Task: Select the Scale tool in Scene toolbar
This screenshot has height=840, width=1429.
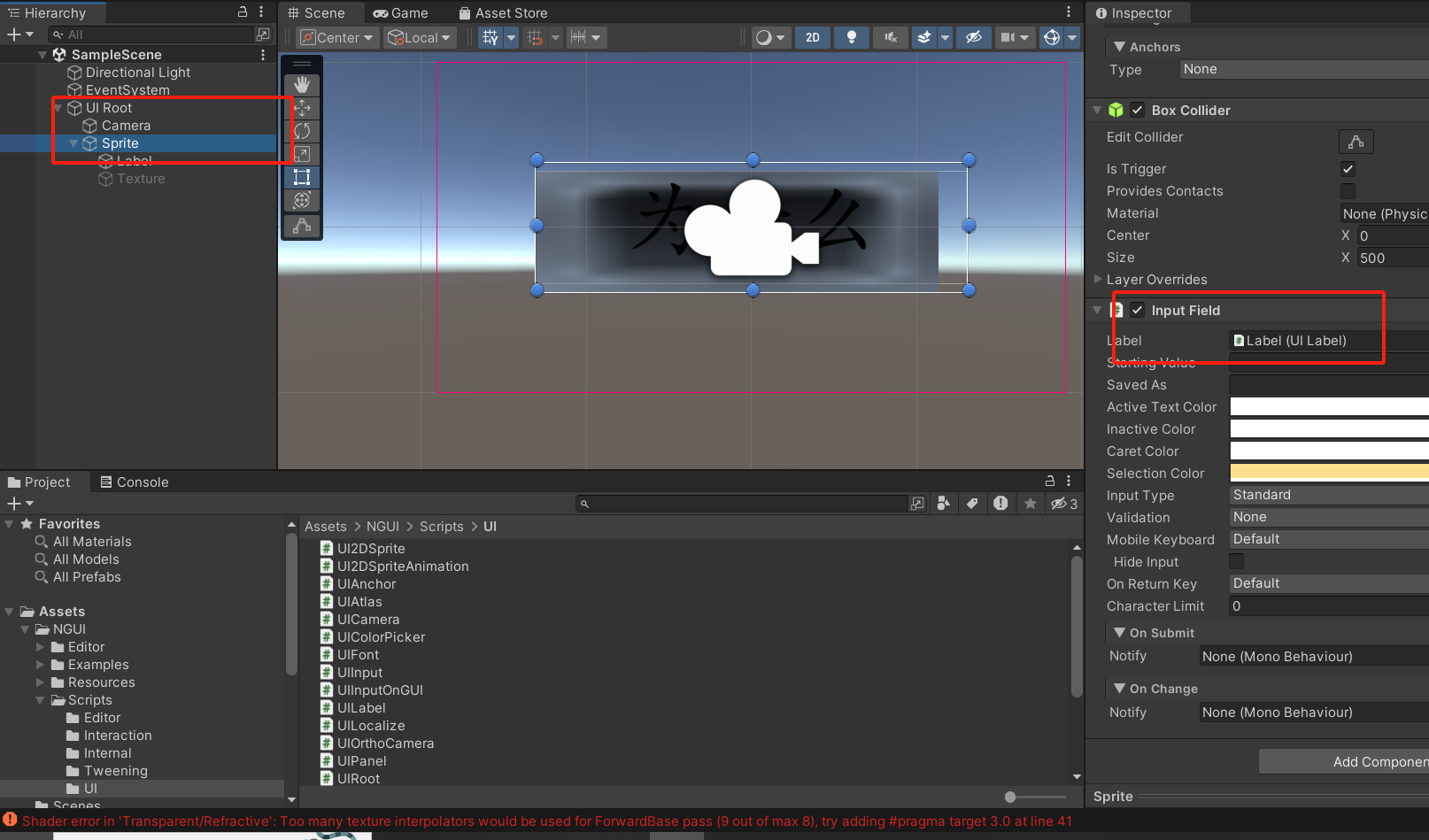Action: pos(302,154)
